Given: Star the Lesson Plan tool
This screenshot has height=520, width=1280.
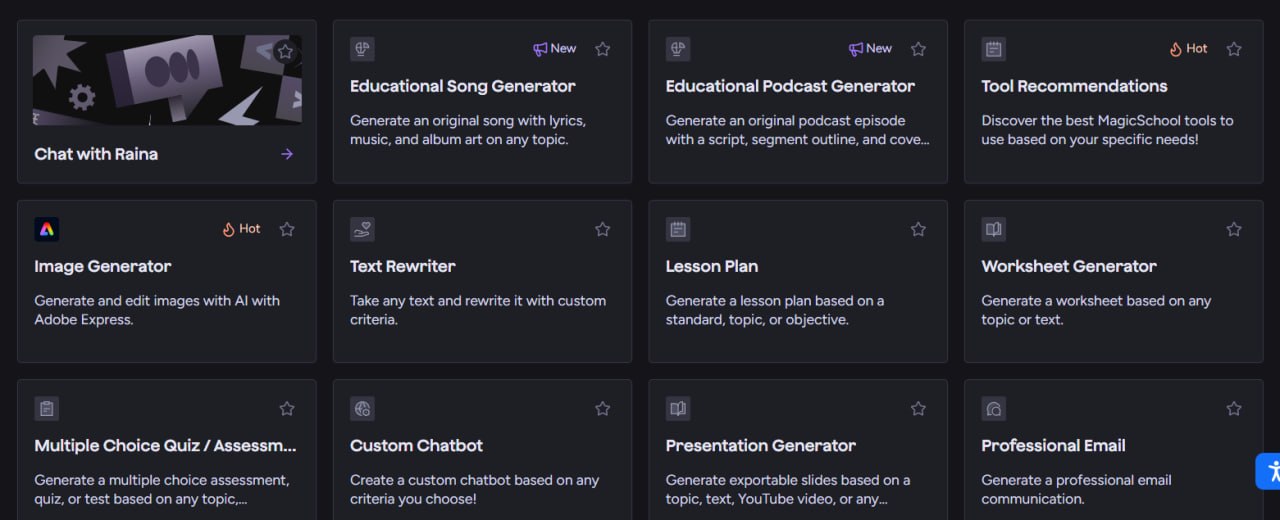Looking at the screenshot, I should (x=918, y=229).
